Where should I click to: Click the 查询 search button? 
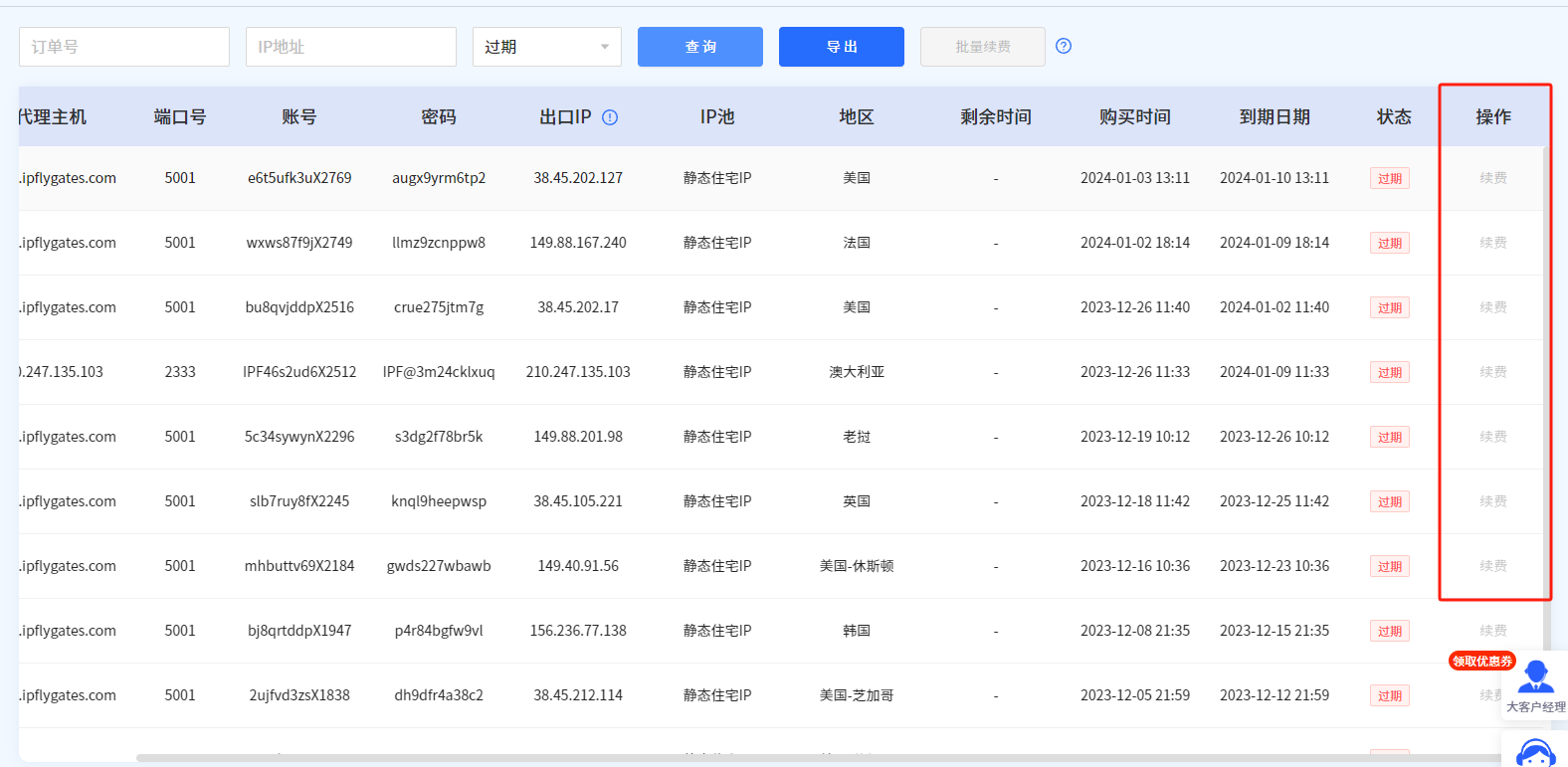pos(699,47)
